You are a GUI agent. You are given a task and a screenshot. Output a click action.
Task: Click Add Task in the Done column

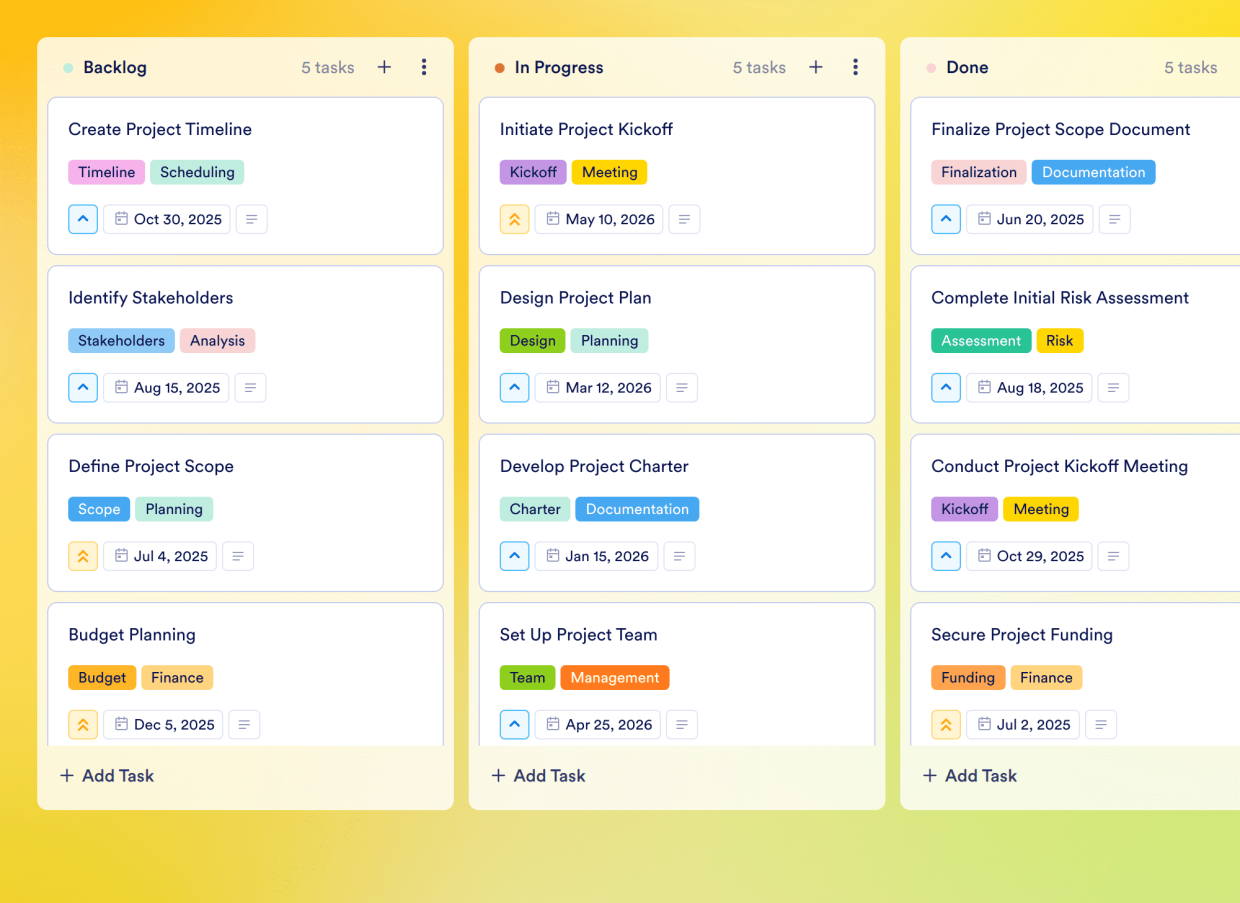969,775
